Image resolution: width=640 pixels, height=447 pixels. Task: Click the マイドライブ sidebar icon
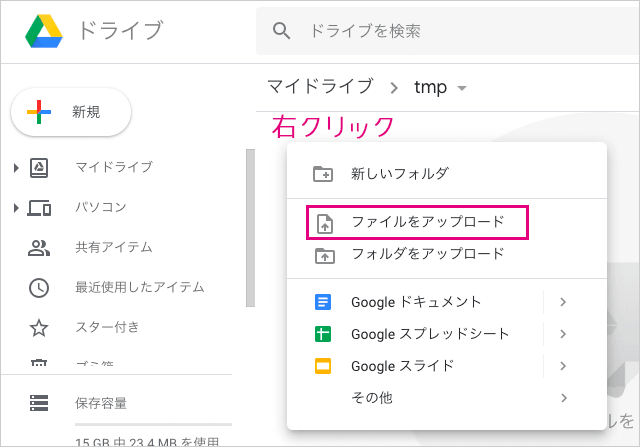pyautogui.click(x=39, y=167)
